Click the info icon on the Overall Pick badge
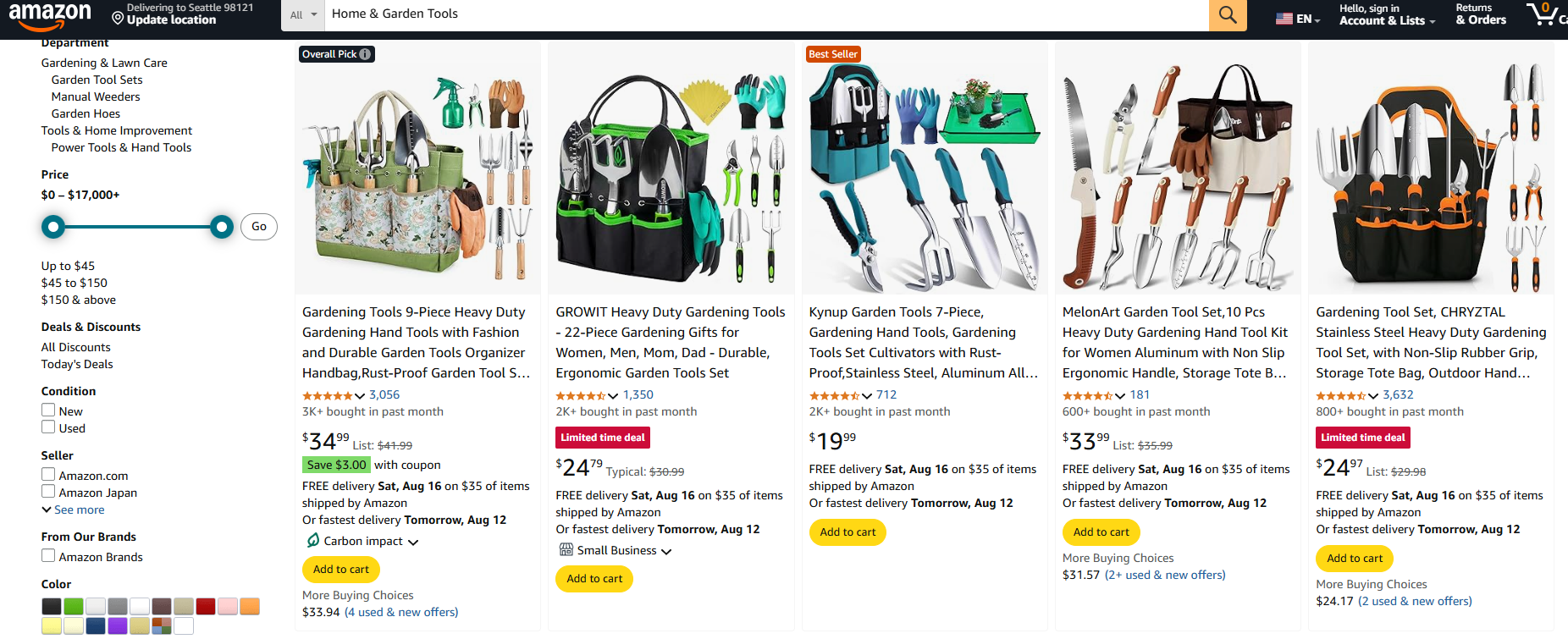1568x639 pixels. tap(365, 53)
